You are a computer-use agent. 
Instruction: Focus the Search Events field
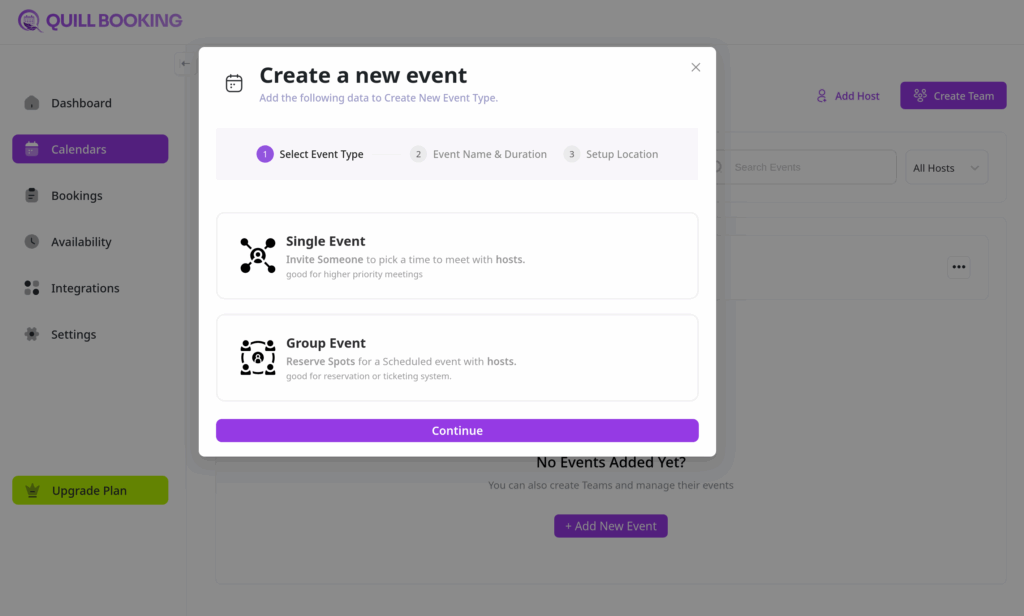point(810,167)
